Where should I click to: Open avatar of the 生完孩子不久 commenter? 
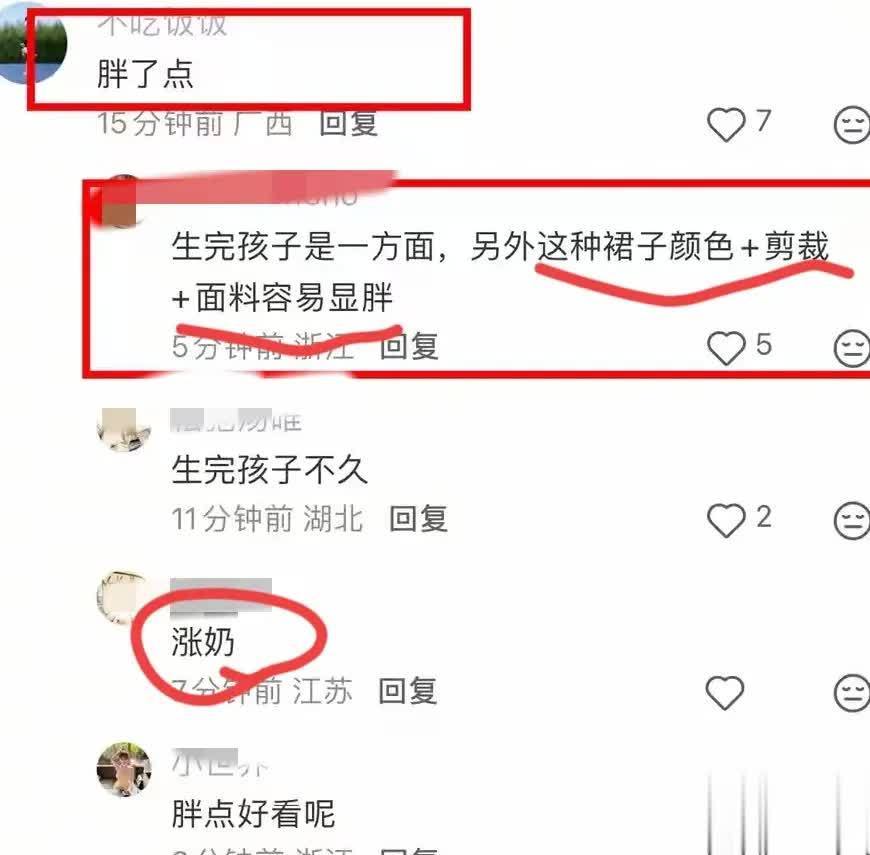coord(124,429)
